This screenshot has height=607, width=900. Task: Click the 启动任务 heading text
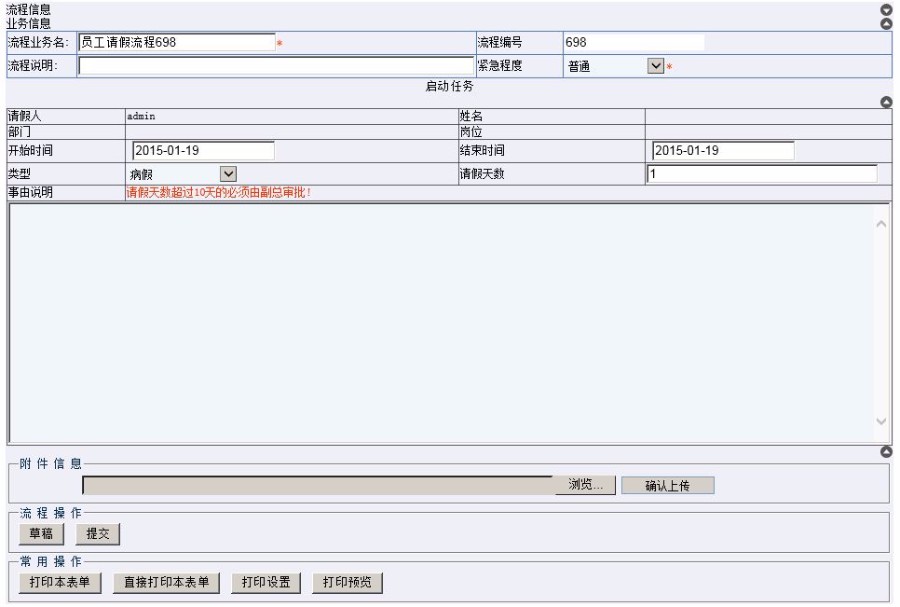point(449,86)
